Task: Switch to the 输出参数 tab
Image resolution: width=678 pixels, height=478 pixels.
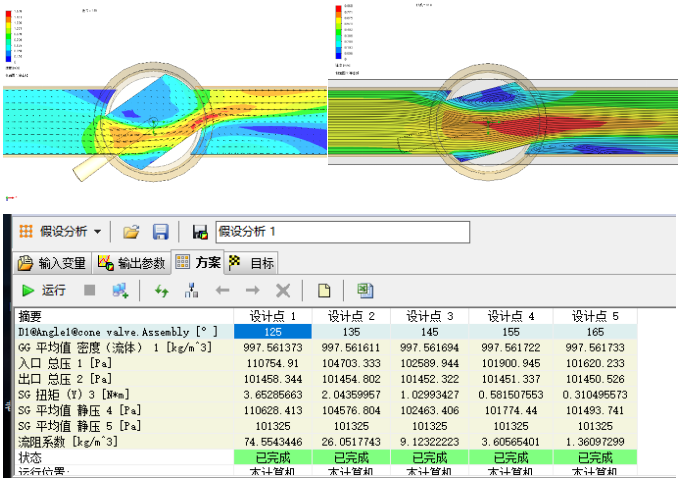Action: click(131, 263)
